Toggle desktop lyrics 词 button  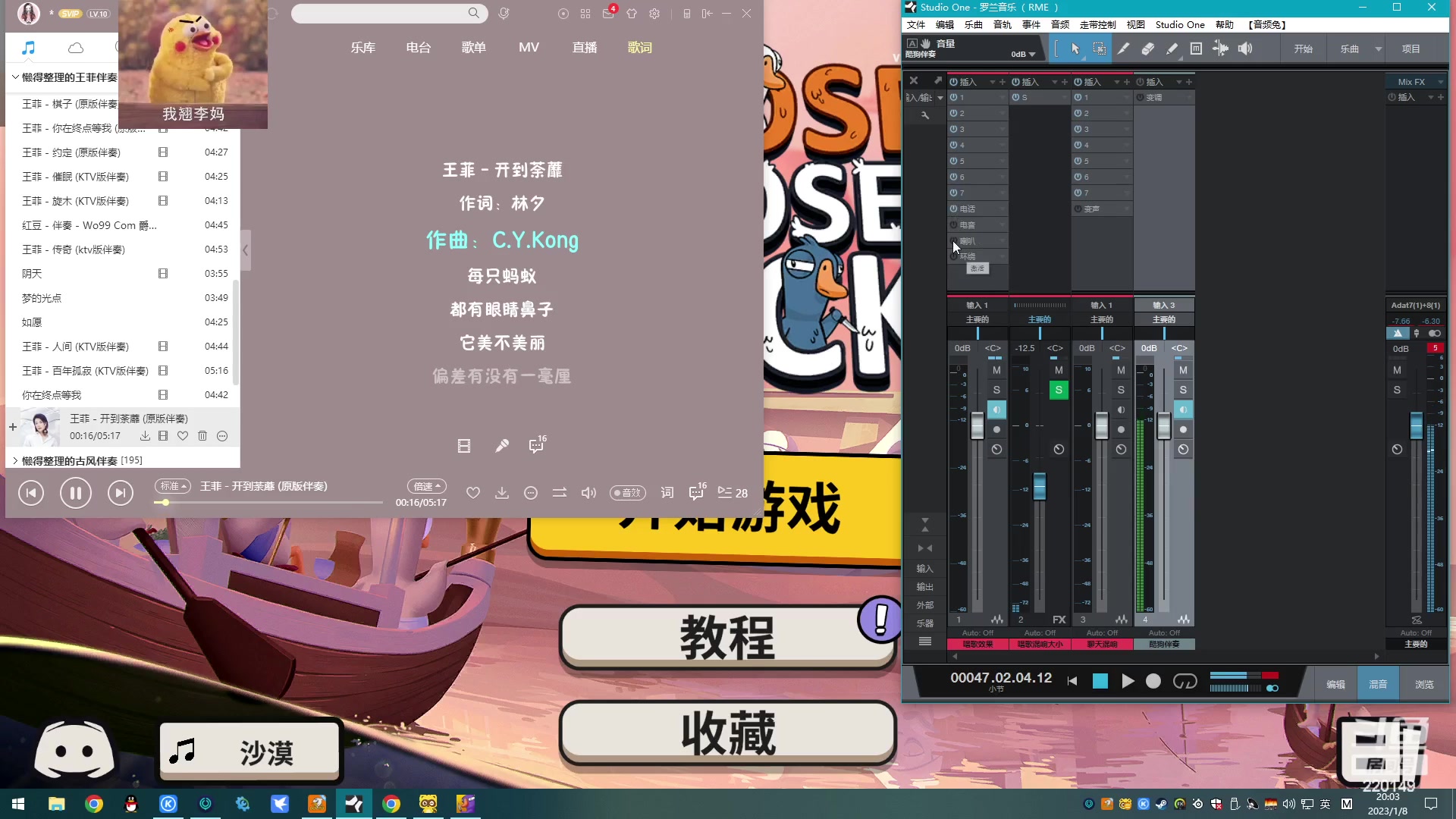pos(667,493)
